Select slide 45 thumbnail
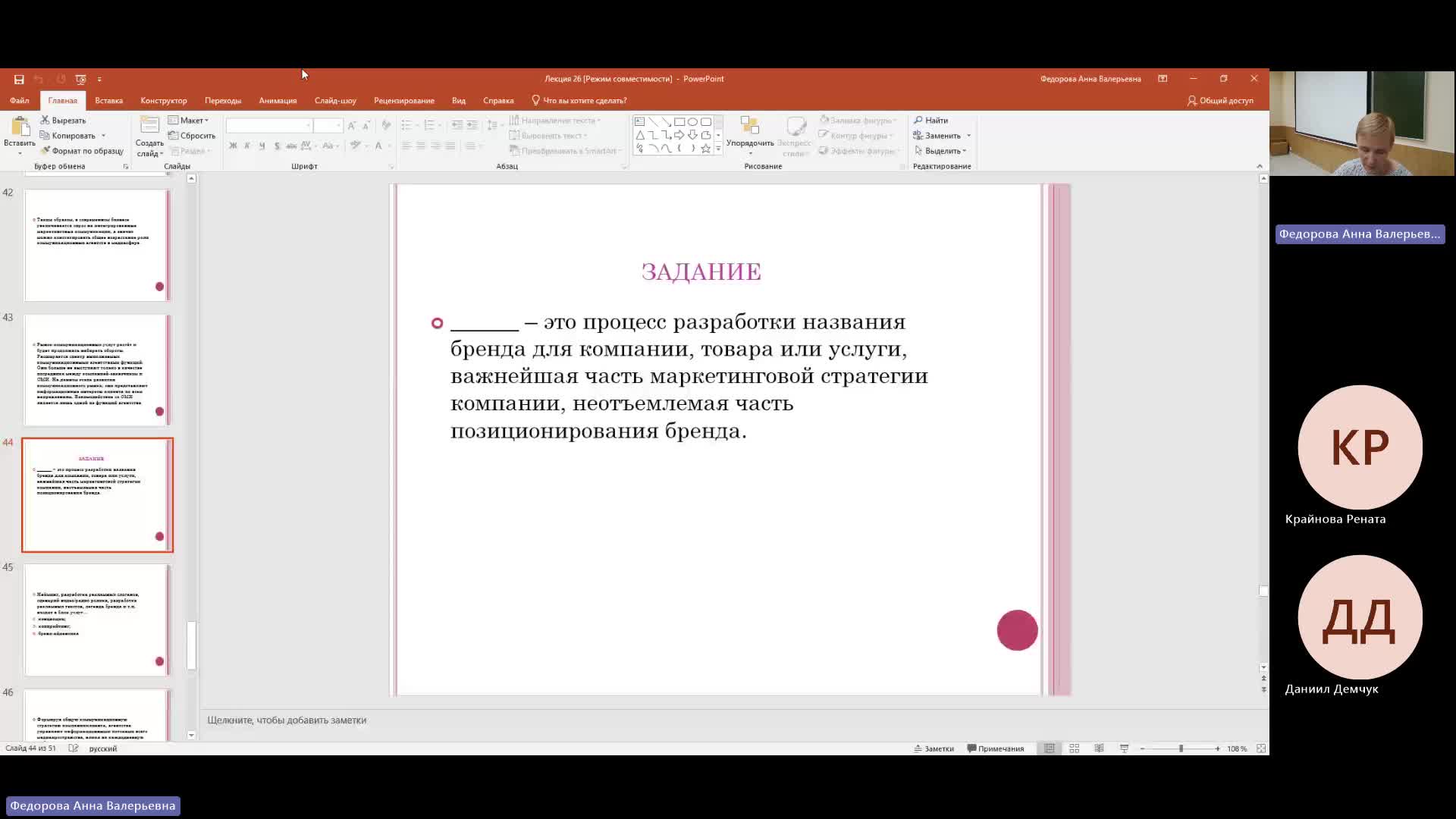The width and height of the screenshot is (1456, 819). point(97,620)
